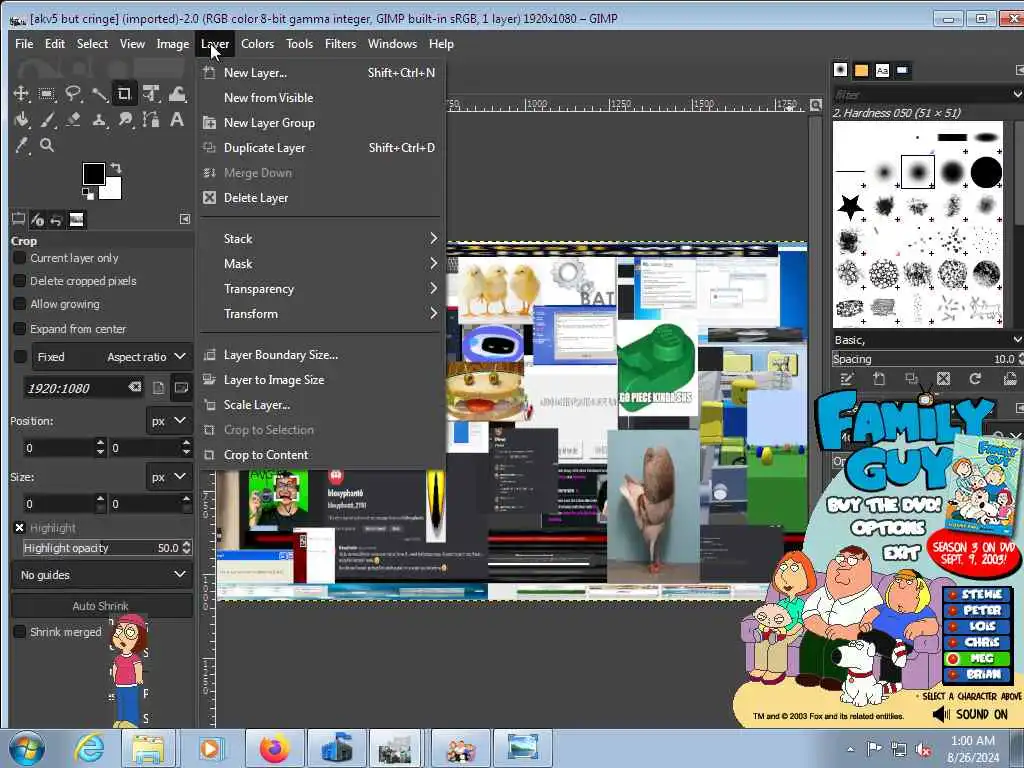Choose Delete Layer menu entry
The image size is (1024, 768).
321,198
